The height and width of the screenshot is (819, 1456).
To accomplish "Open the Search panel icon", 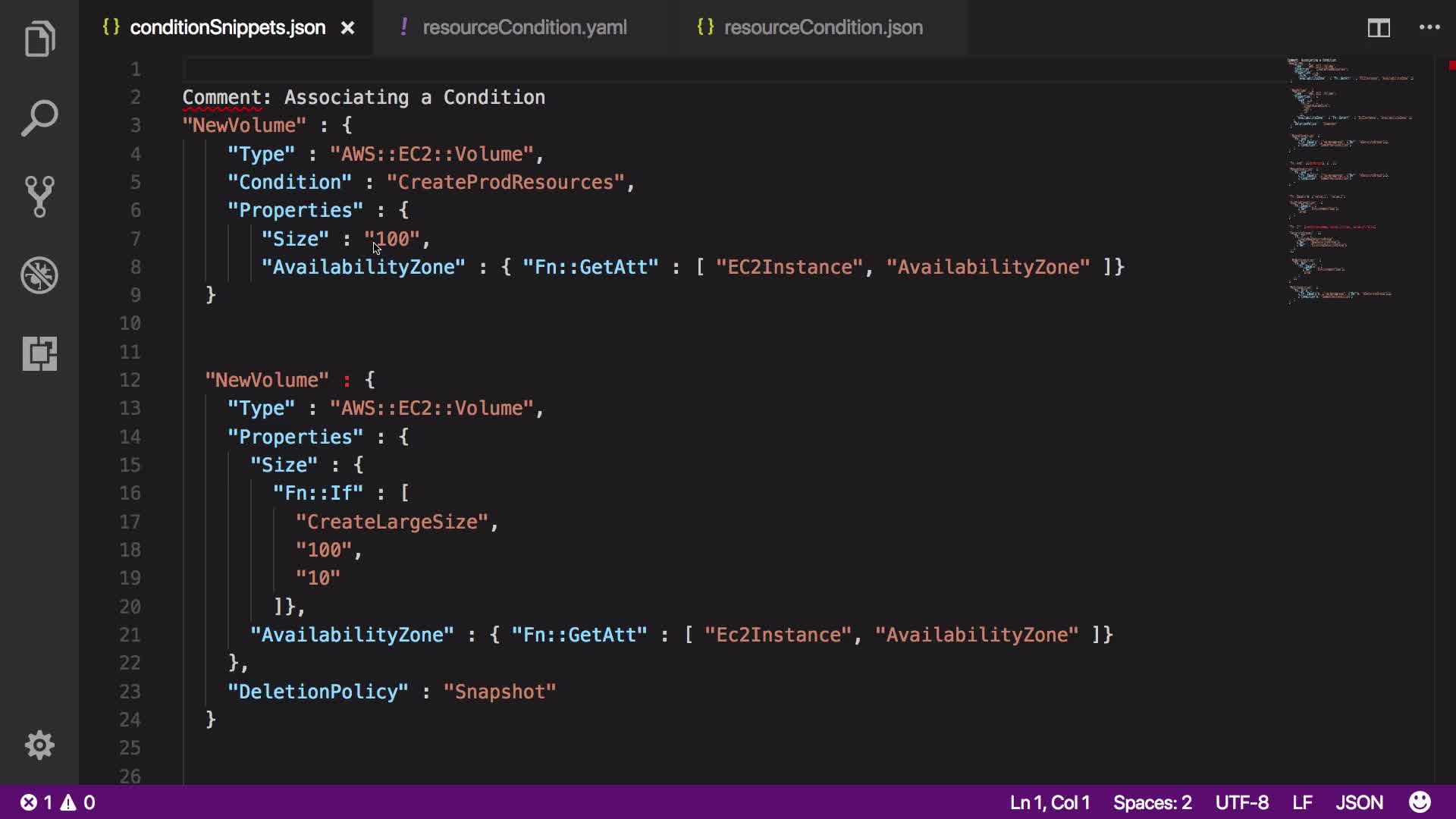I will 39,118.
